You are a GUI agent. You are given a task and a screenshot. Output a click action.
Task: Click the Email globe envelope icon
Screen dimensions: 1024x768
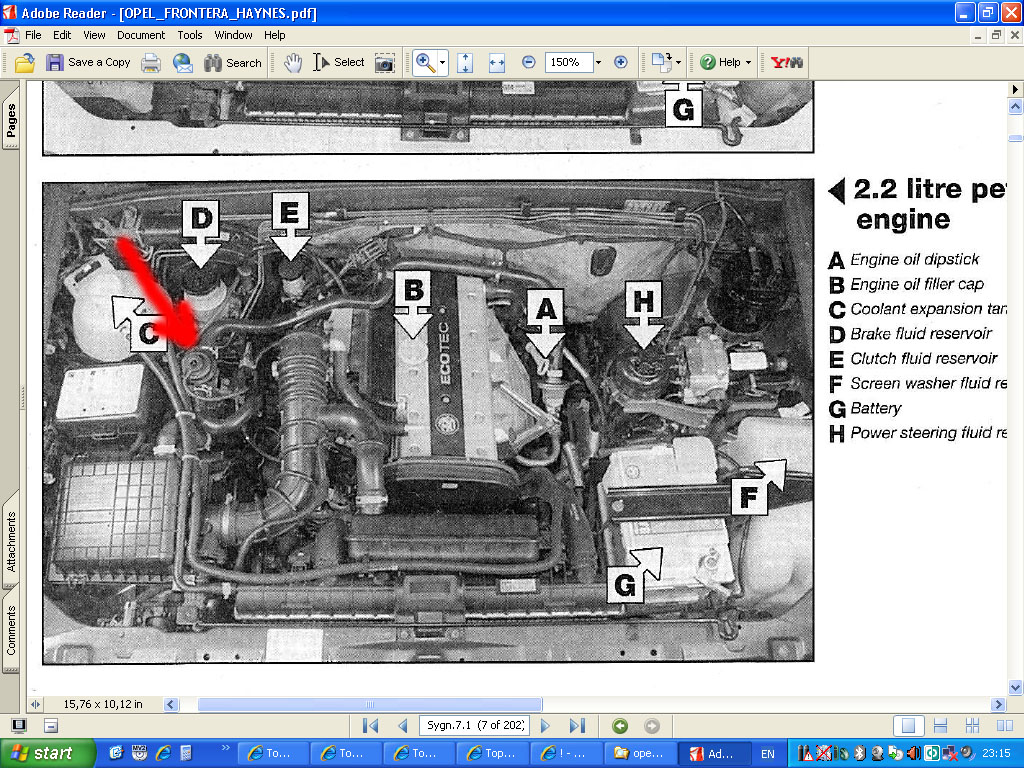[182, 63]
